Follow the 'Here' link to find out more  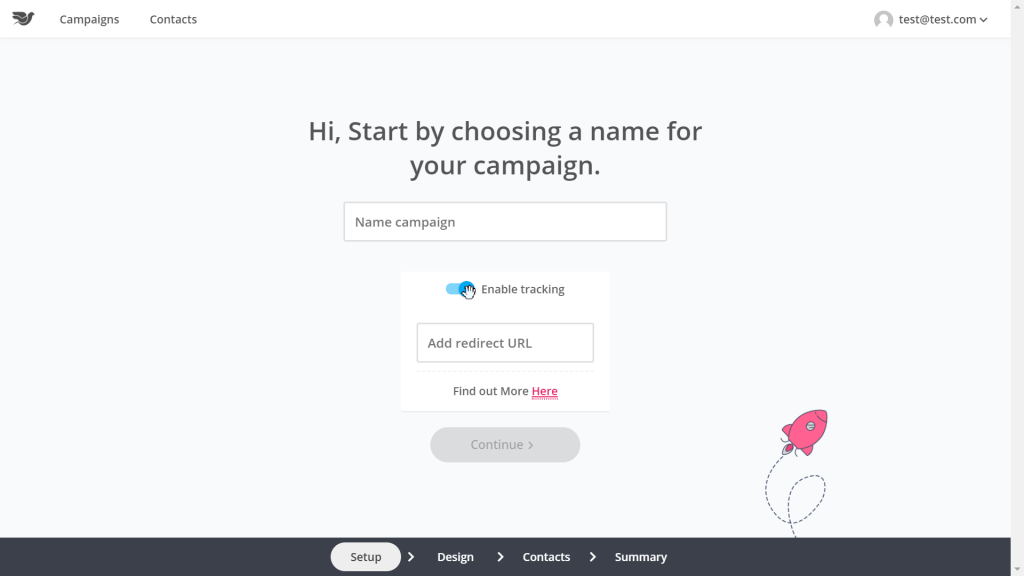[544, 391]
